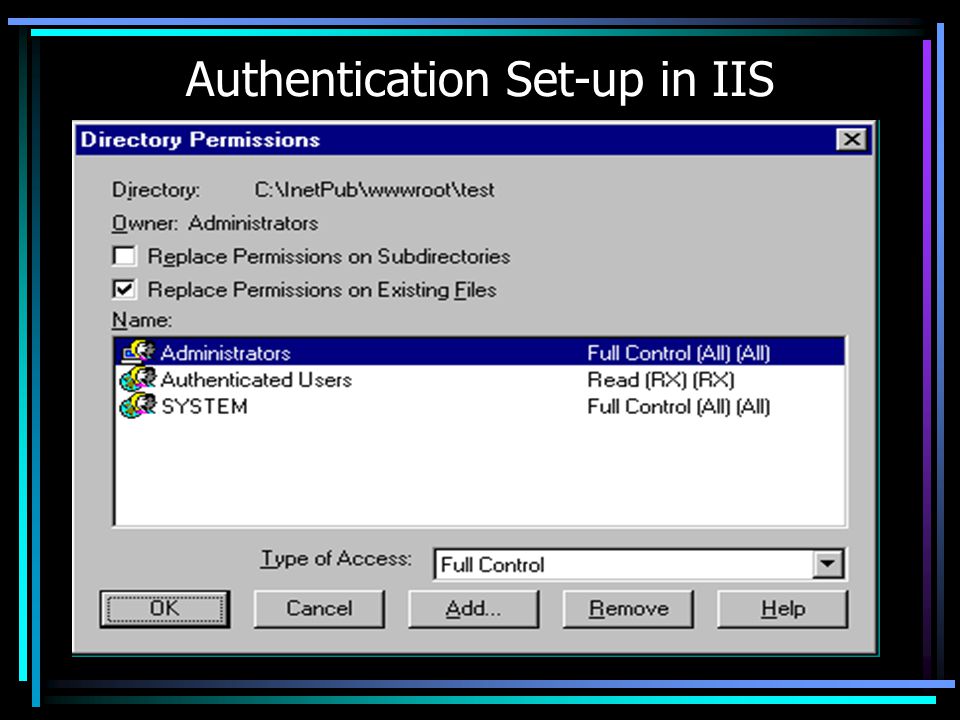Screen dimensions: 960x720
Task: Click the SYSTEM group icon
Action: coord(138,405)
